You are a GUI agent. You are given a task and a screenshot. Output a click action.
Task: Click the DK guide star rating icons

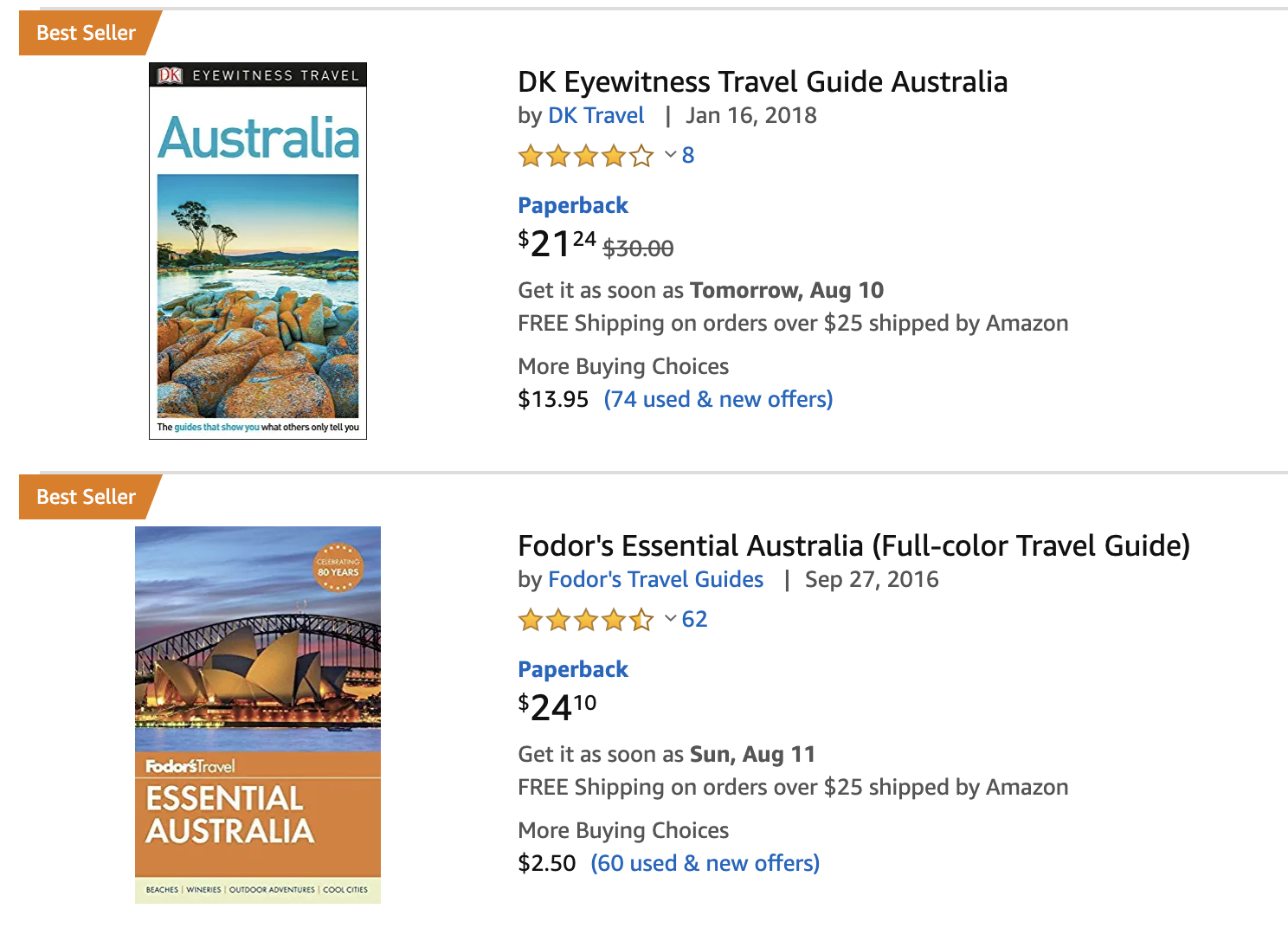coord(586,156)
